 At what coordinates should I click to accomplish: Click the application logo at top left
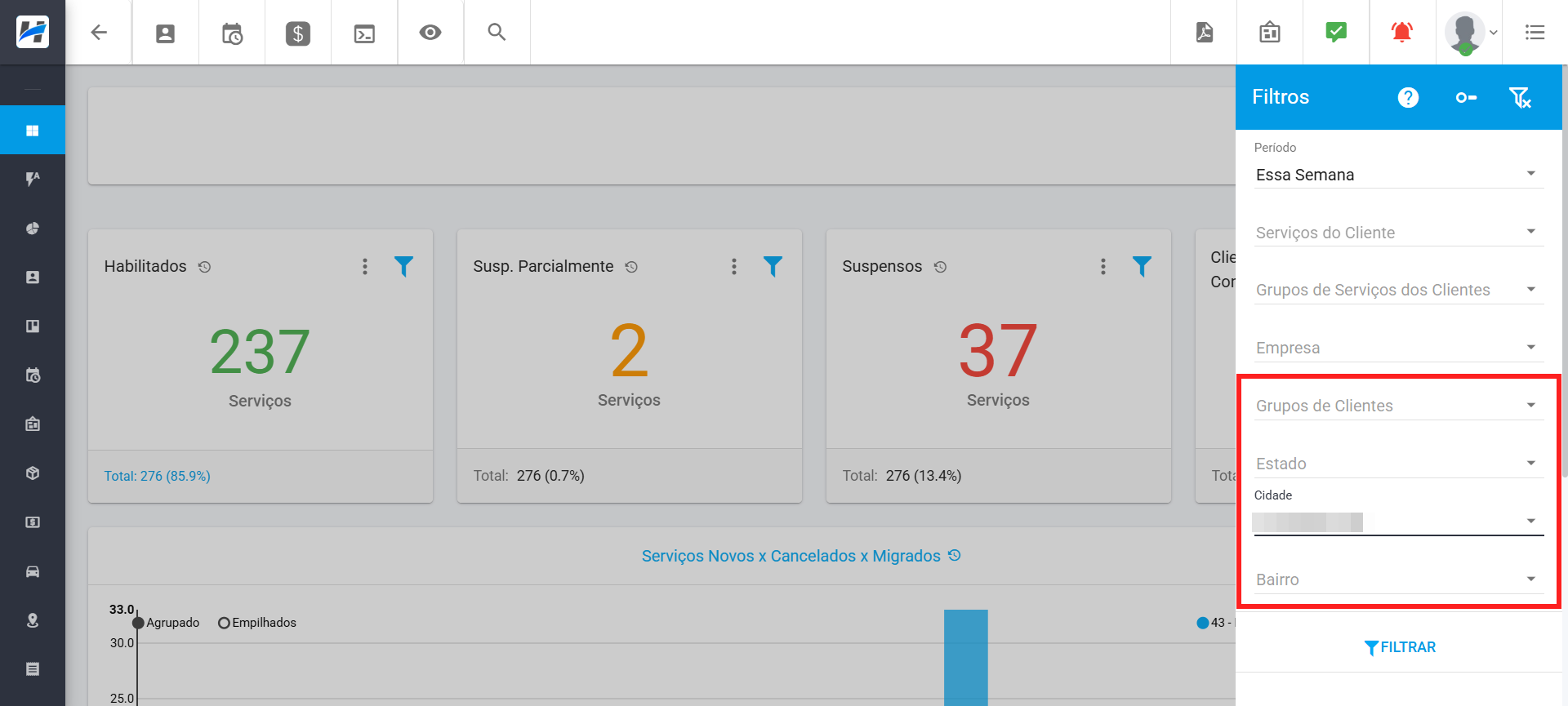33,32
